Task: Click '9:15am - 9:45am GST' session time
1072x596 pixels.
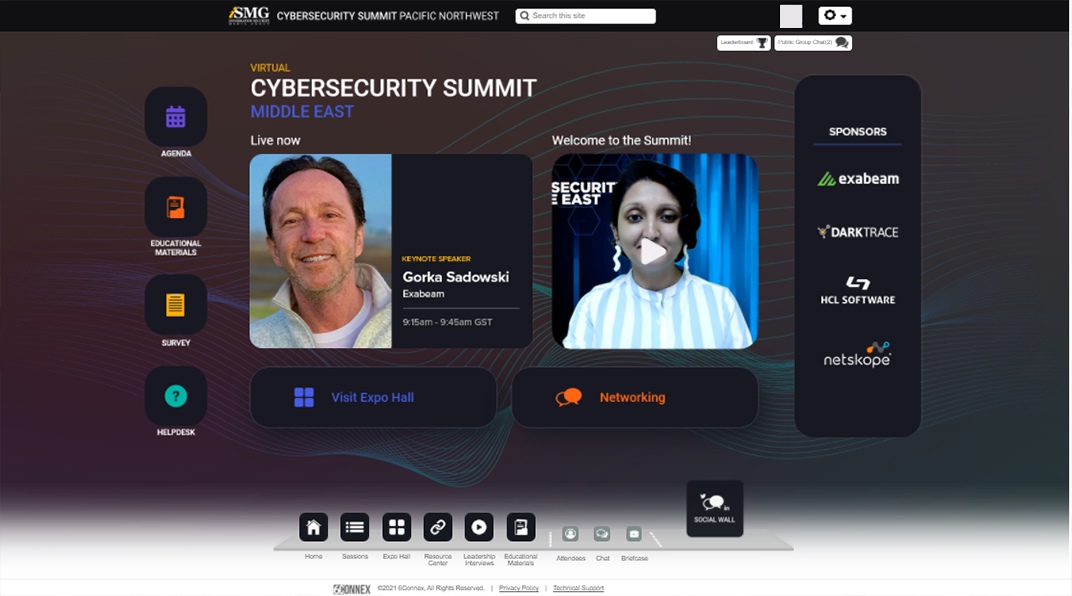Action: pos(447,322)
